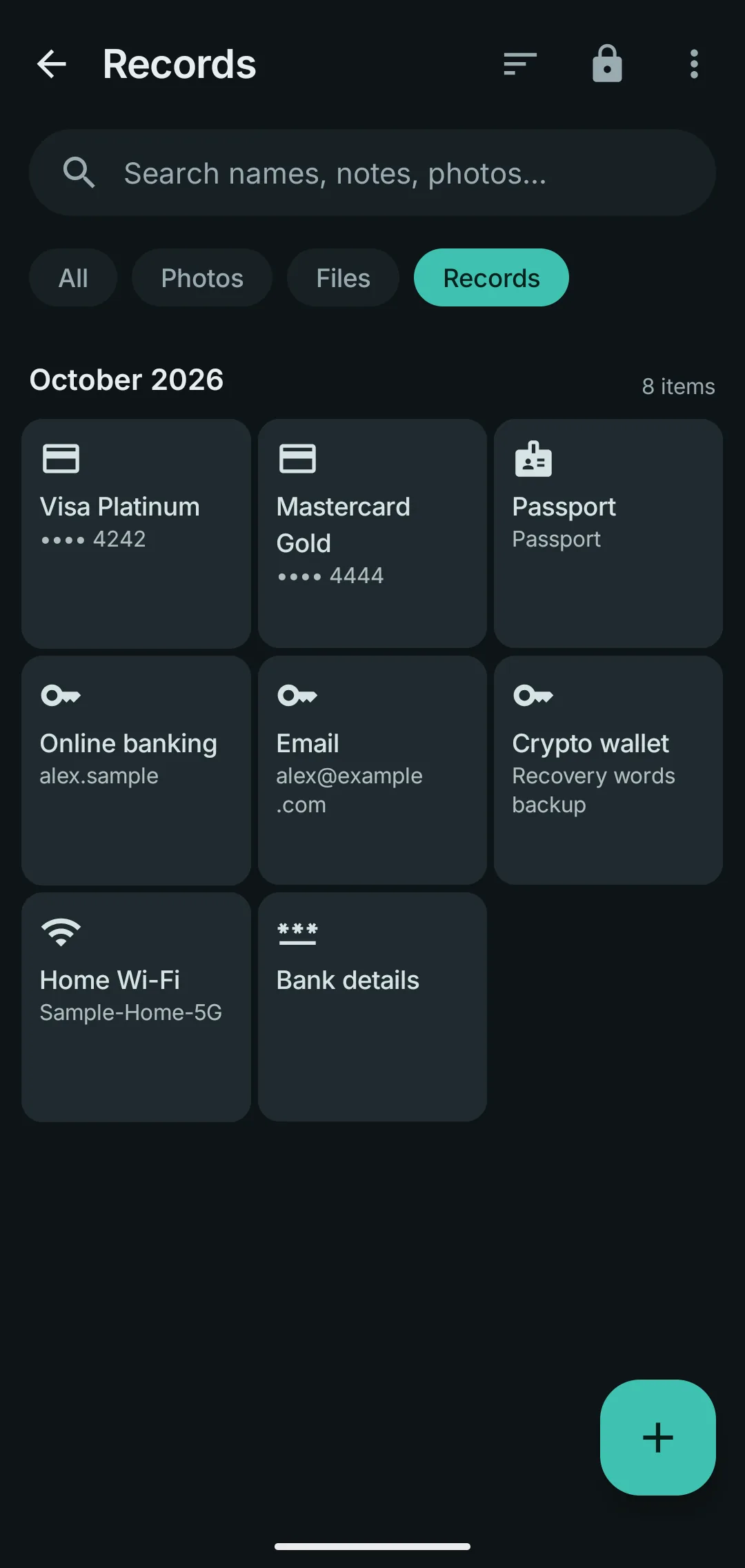Tap the lock vault icon
Image resolution: width=745 pixels, height=1568 pixels.
coord(607,64)
